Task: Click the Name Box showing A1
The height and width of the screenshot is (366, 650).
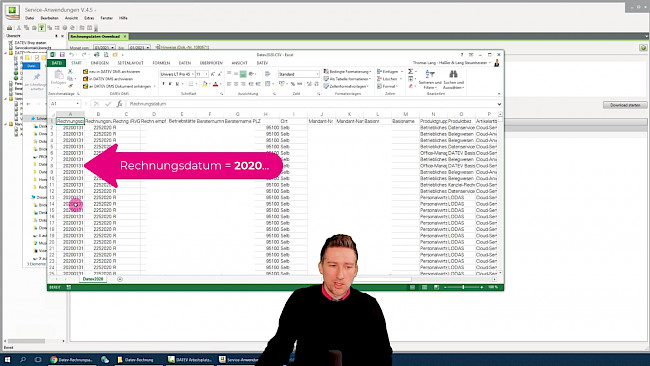Action: pos(65,104)
